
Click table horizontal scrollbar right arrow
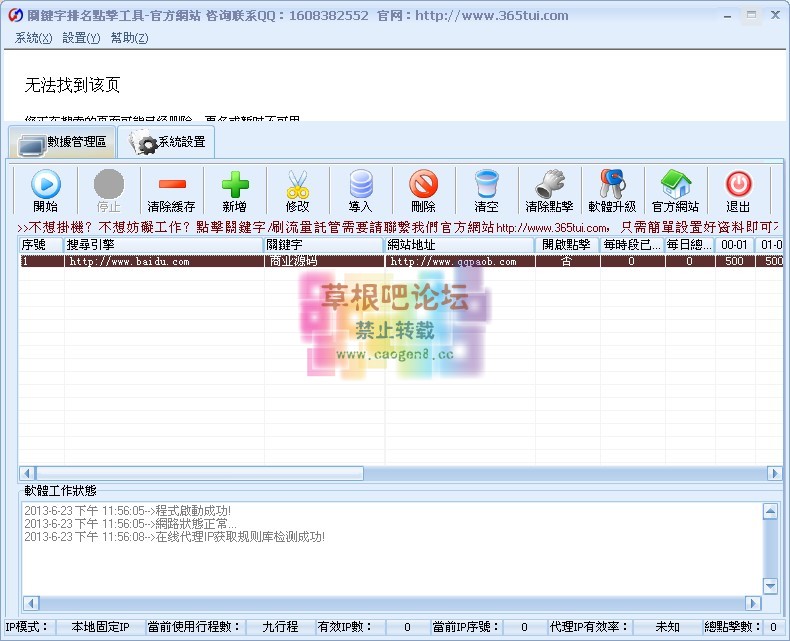(x=774, y=474)
